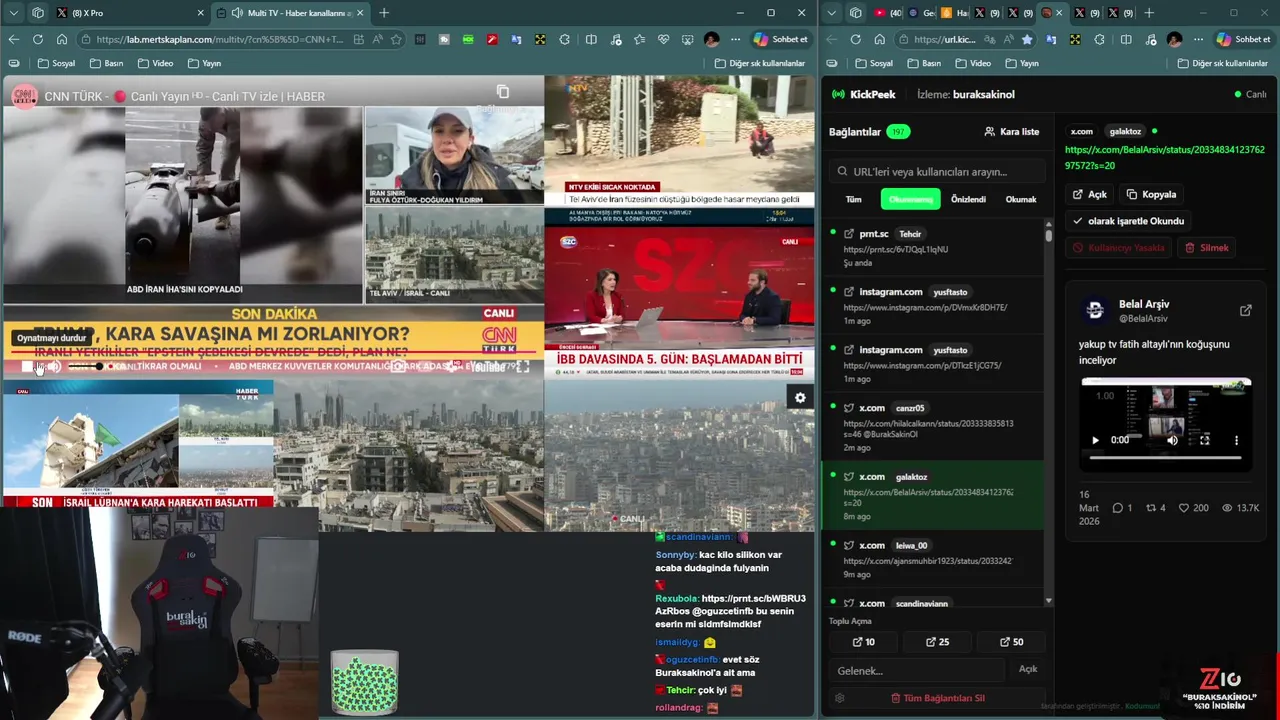Switch to the Önizlendi filter tab

(968, 199)
